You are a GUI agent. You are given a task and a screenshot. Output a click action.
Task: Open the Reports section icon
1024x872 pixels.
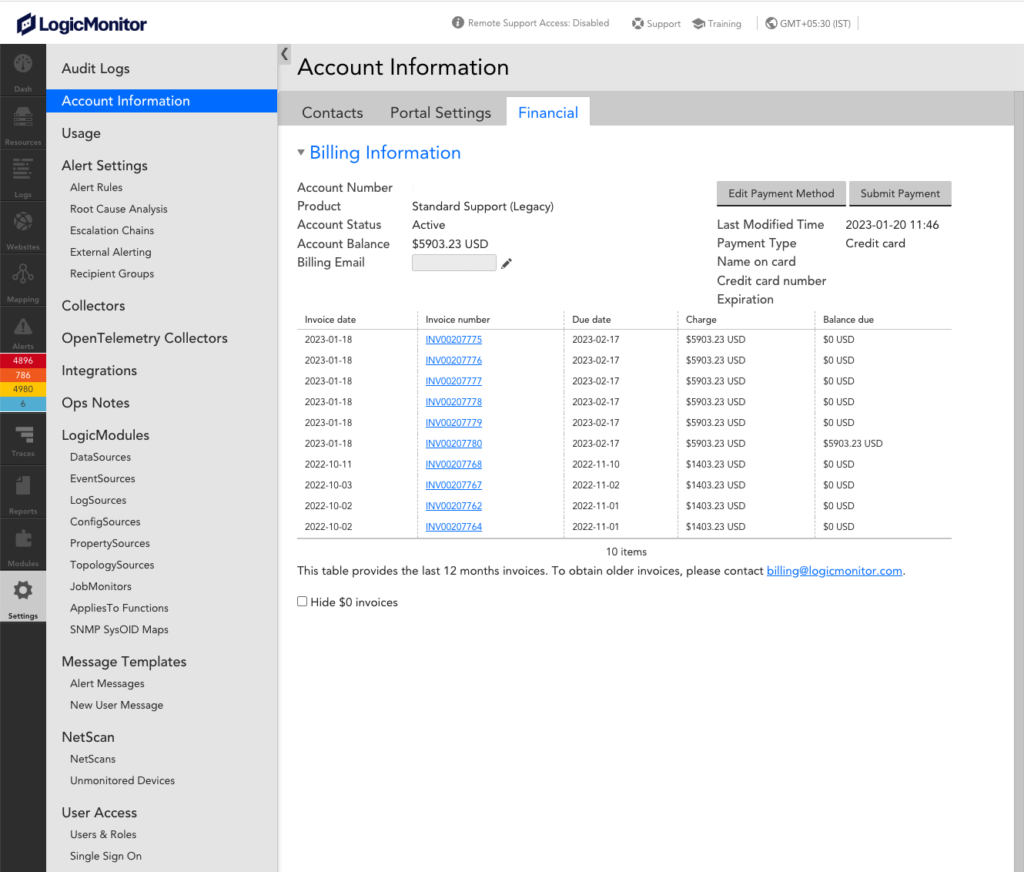coord(23,486)
